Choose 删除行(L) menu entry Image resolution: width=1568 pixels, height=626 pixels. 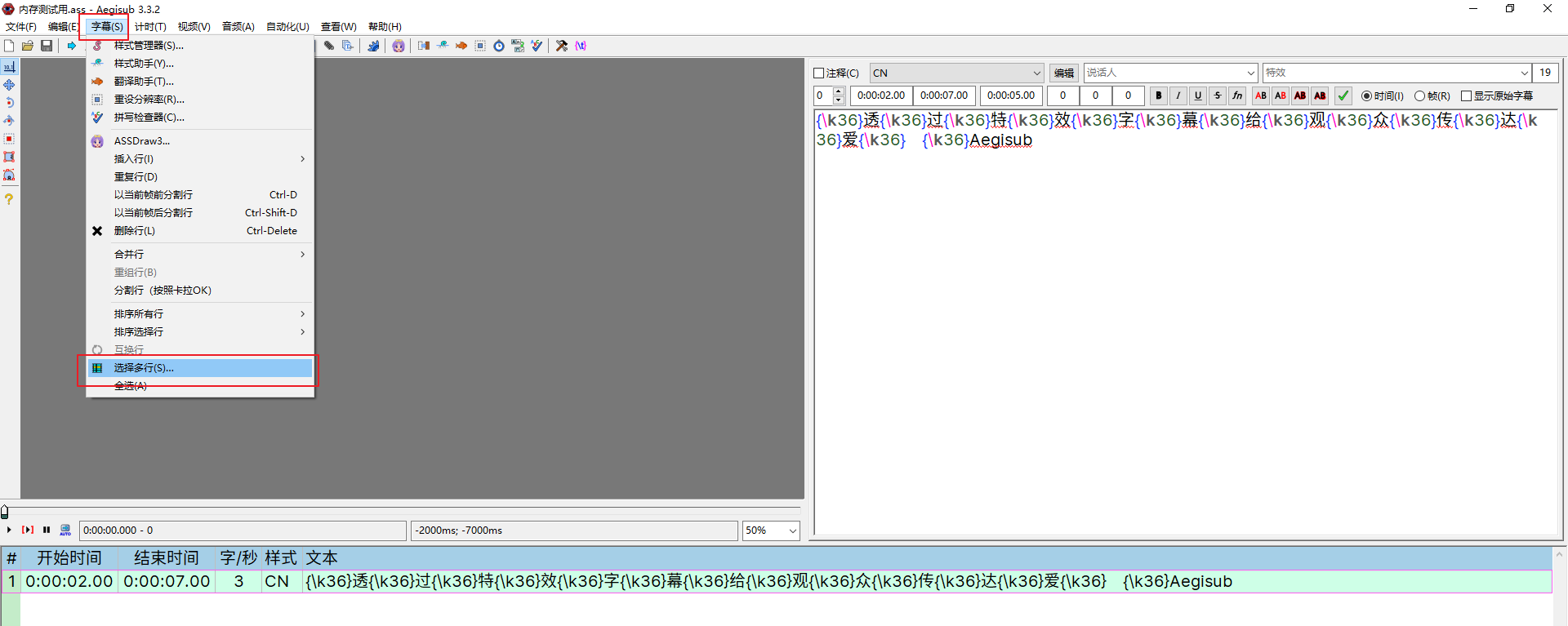pos(199,231)
